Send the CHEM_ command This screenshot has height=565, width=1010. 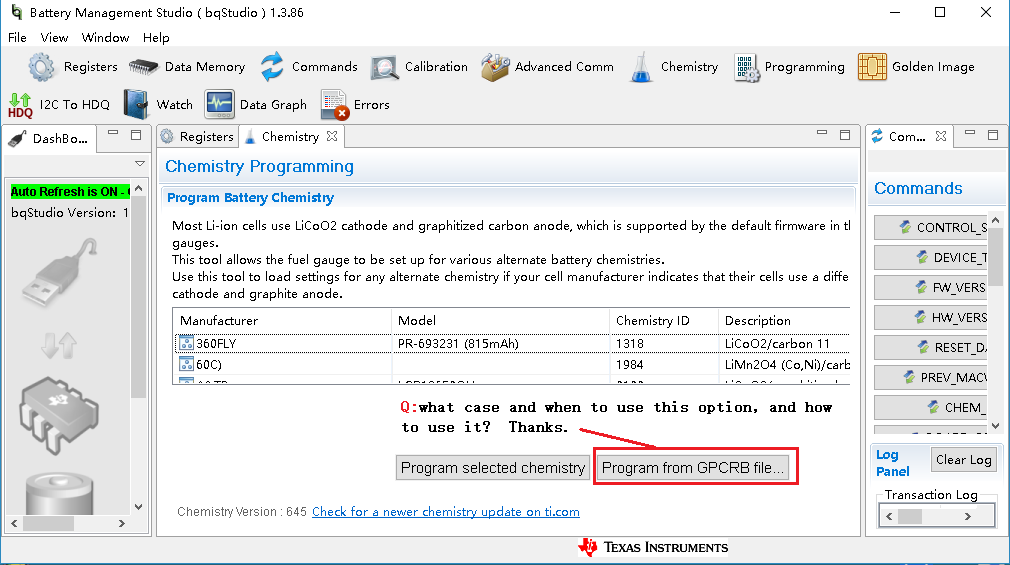(931, 407)
